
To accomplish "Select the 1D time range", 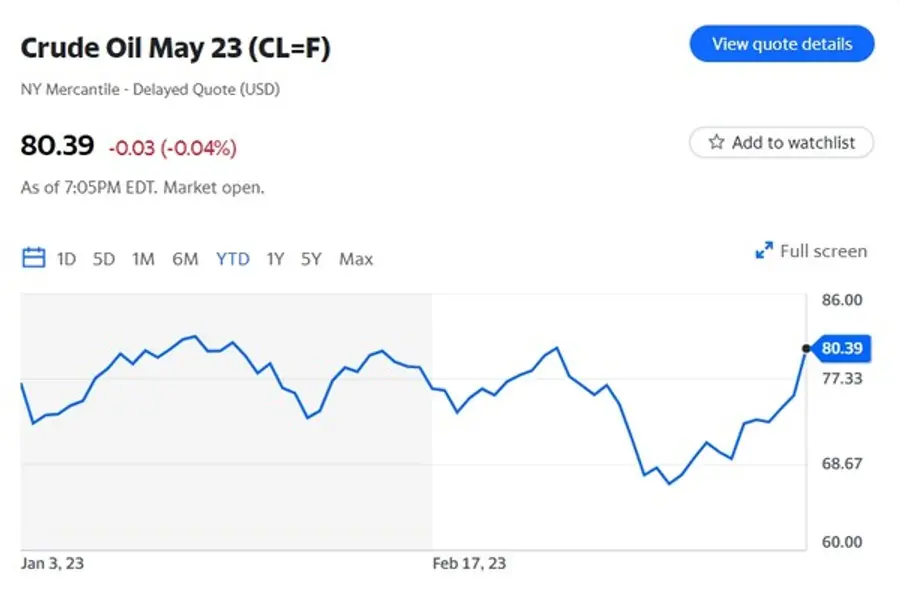I will [x=66, y=258].
